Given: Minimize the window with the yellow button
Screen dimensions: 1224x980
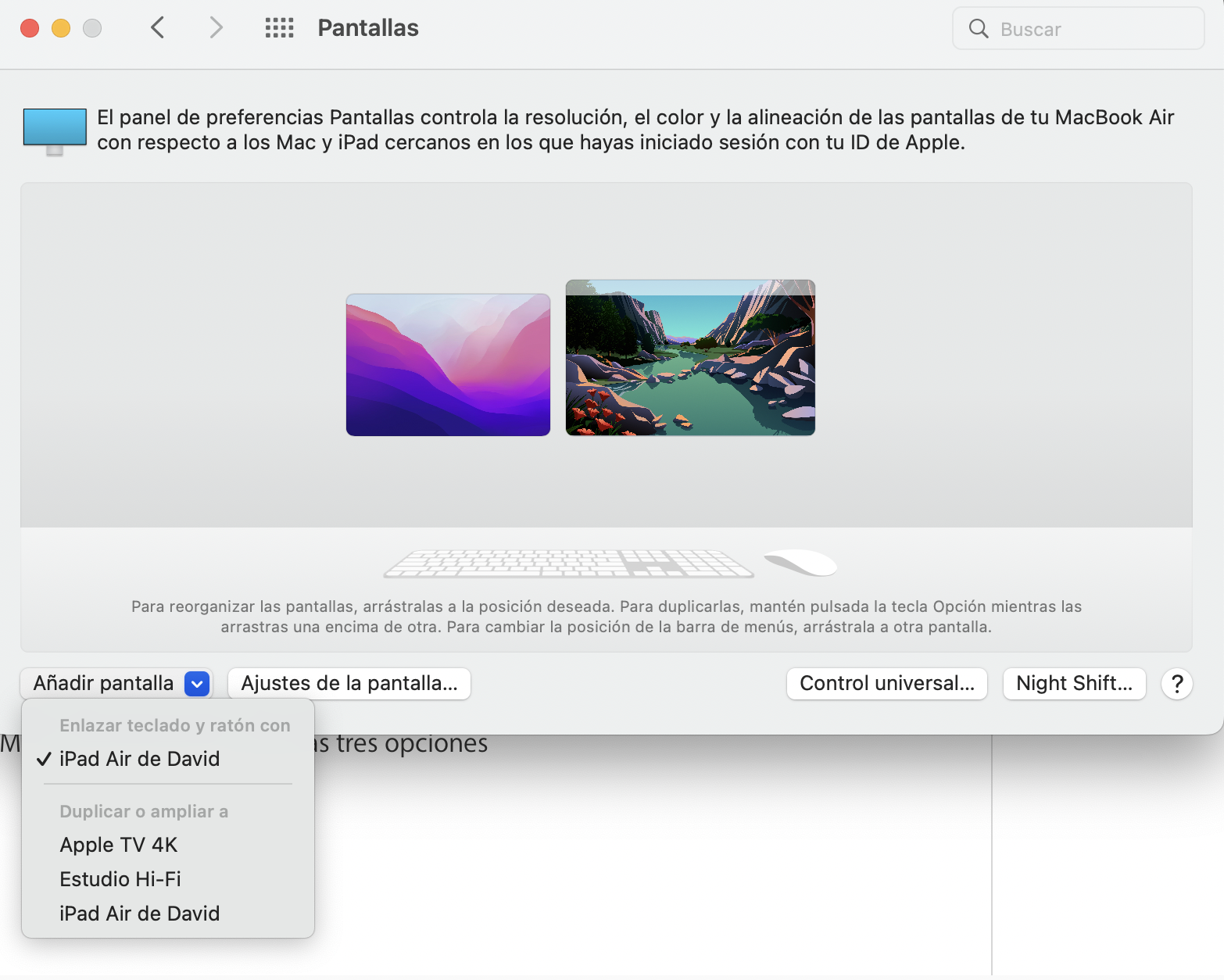Looking at the screenshot, I should [61, 28].
